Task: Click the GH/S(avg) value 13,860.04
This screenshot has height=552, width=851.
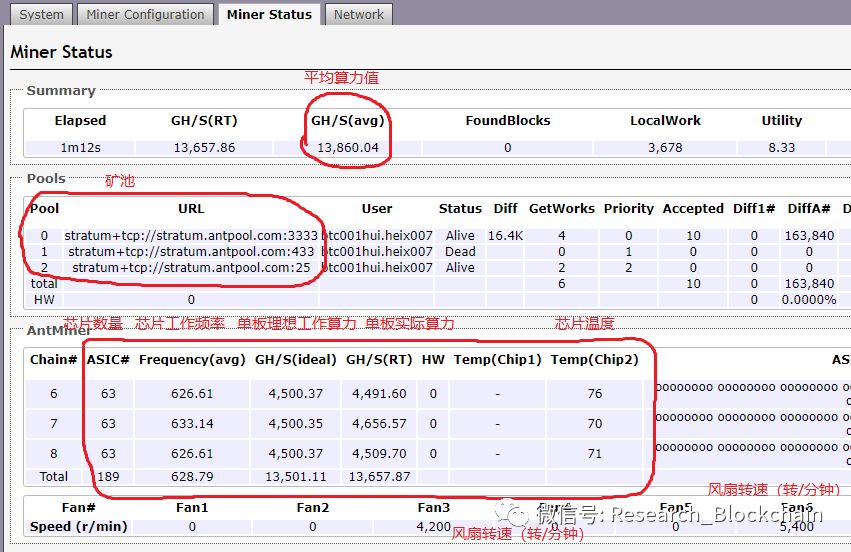Action: click(x=345, y=147)
